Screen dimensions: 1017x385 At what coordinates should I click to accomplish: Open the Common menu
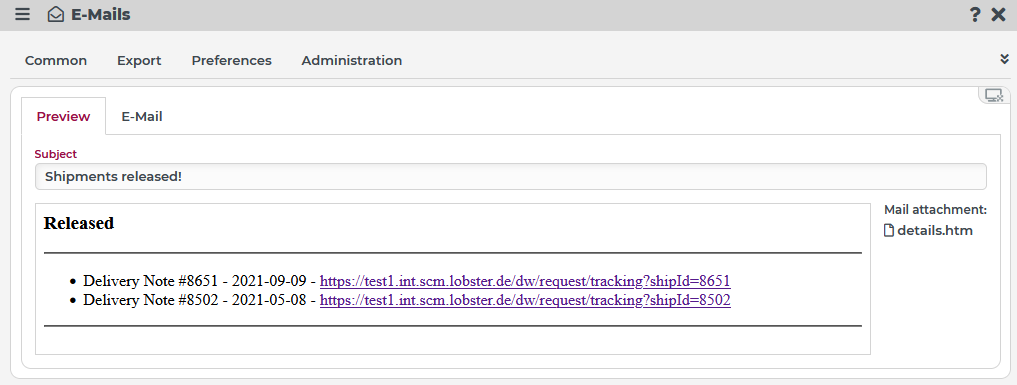click(x=56, y=60)
